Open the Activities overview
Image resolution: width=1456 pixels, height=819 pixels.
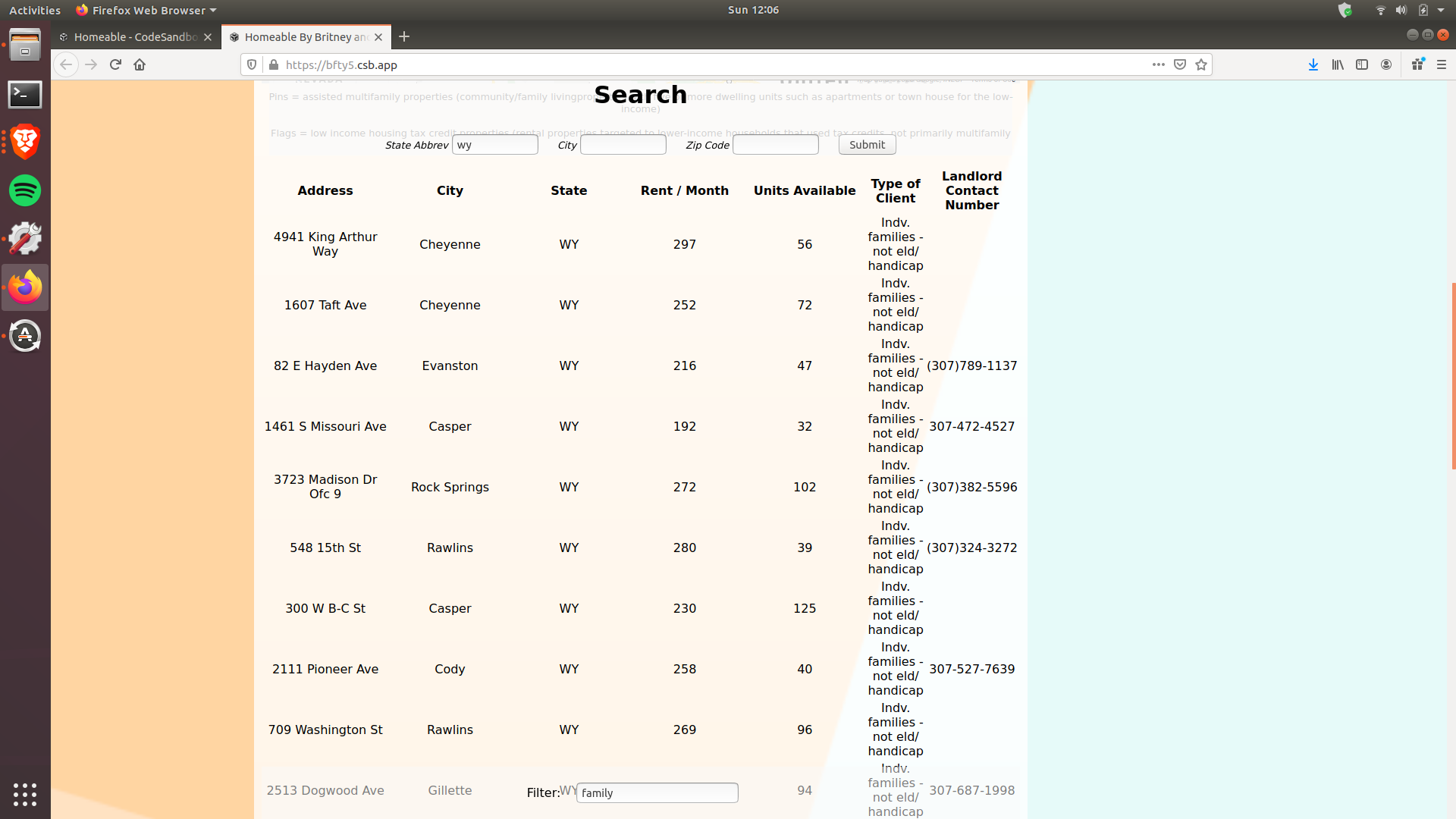tap(35, 10)
